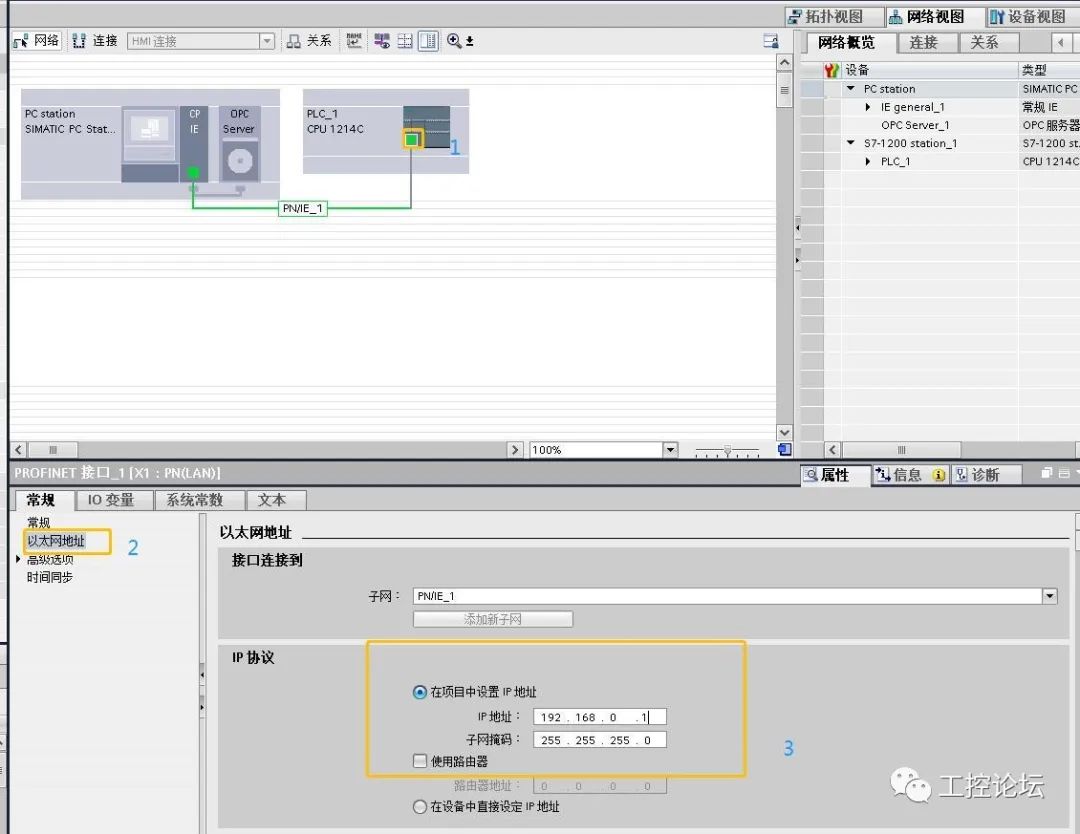Viewport: 1080px width, 834px height.
Task: Click the tab scroll left arrow in the overview panel
Action: pyautogui.click(x=1061, y=43)
